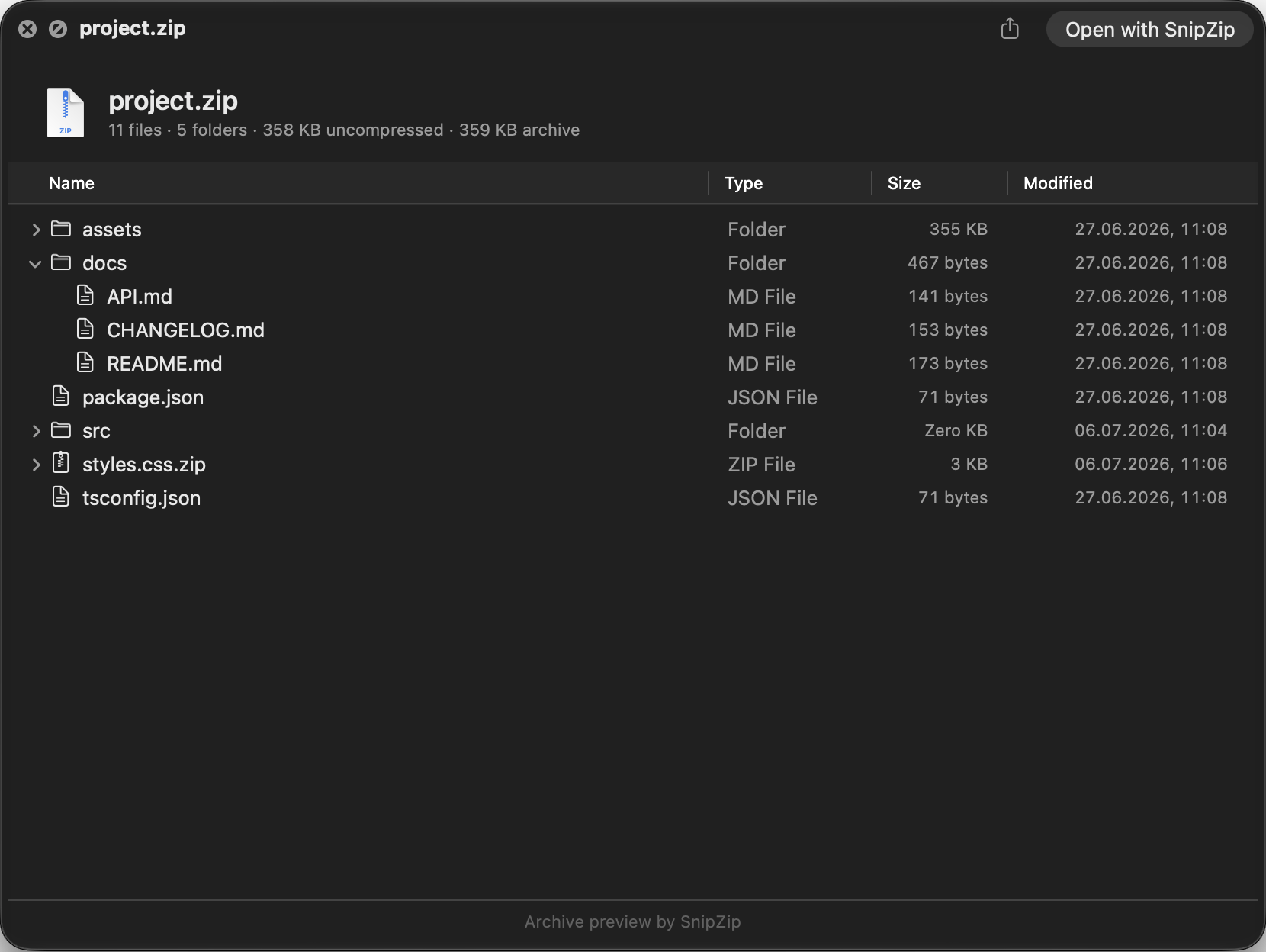
Task: Sort by the Type column header
Action: pyautogui.click(x=744, y=183)
